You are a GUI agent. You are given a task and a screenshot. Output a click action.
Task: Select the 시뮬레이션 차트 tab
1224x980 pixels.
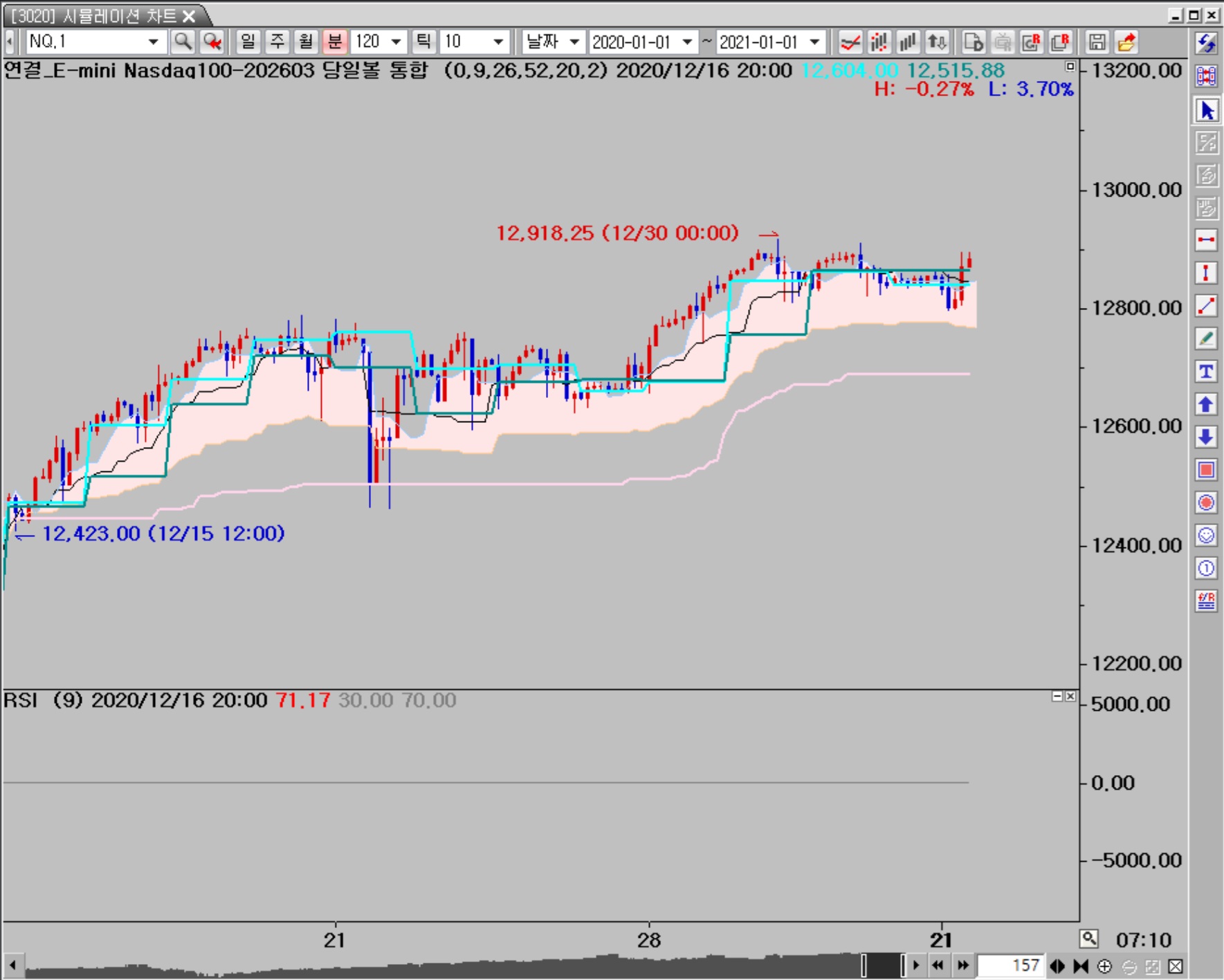104,15
